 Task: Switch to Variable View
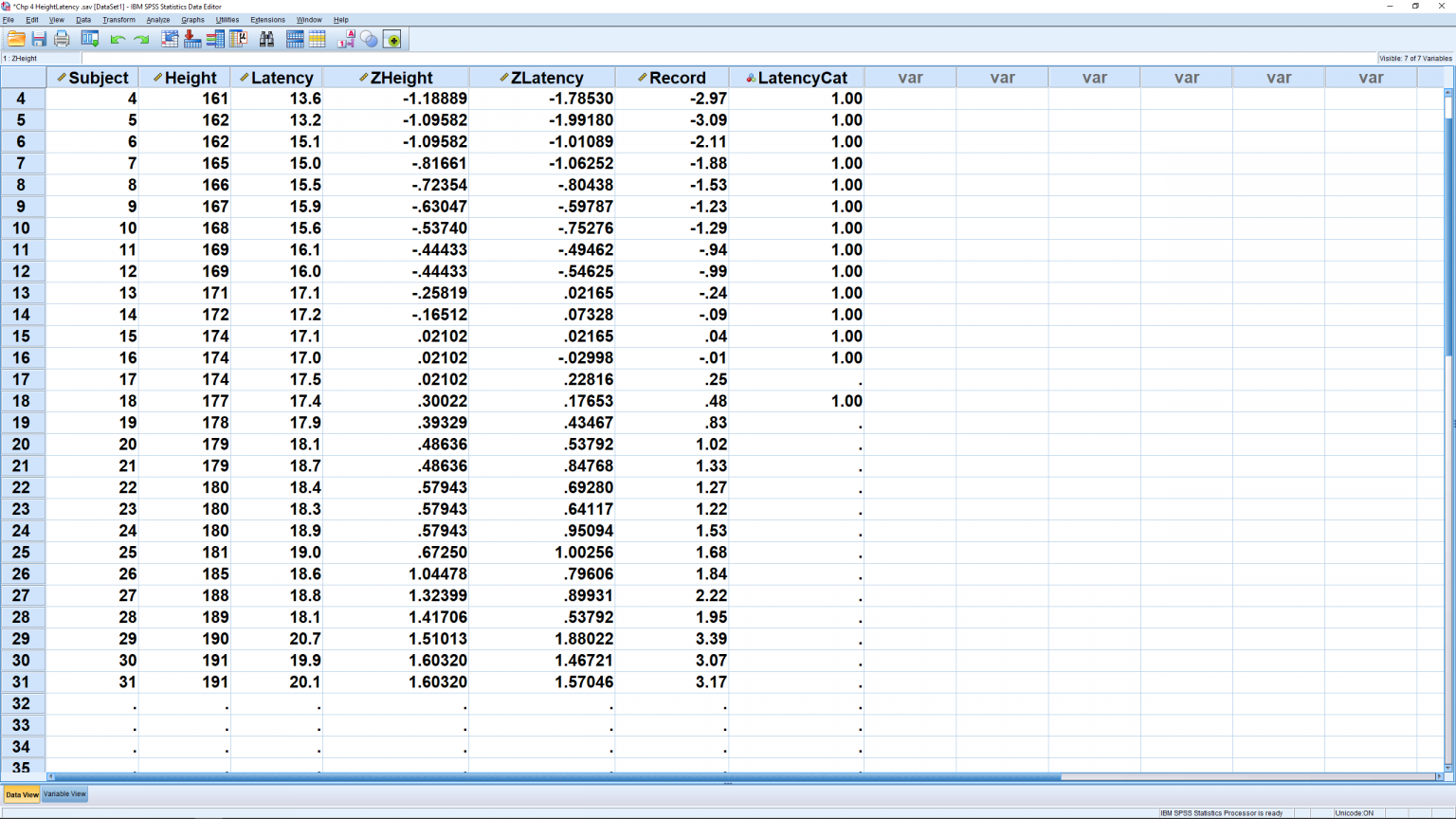click(64, 794)
